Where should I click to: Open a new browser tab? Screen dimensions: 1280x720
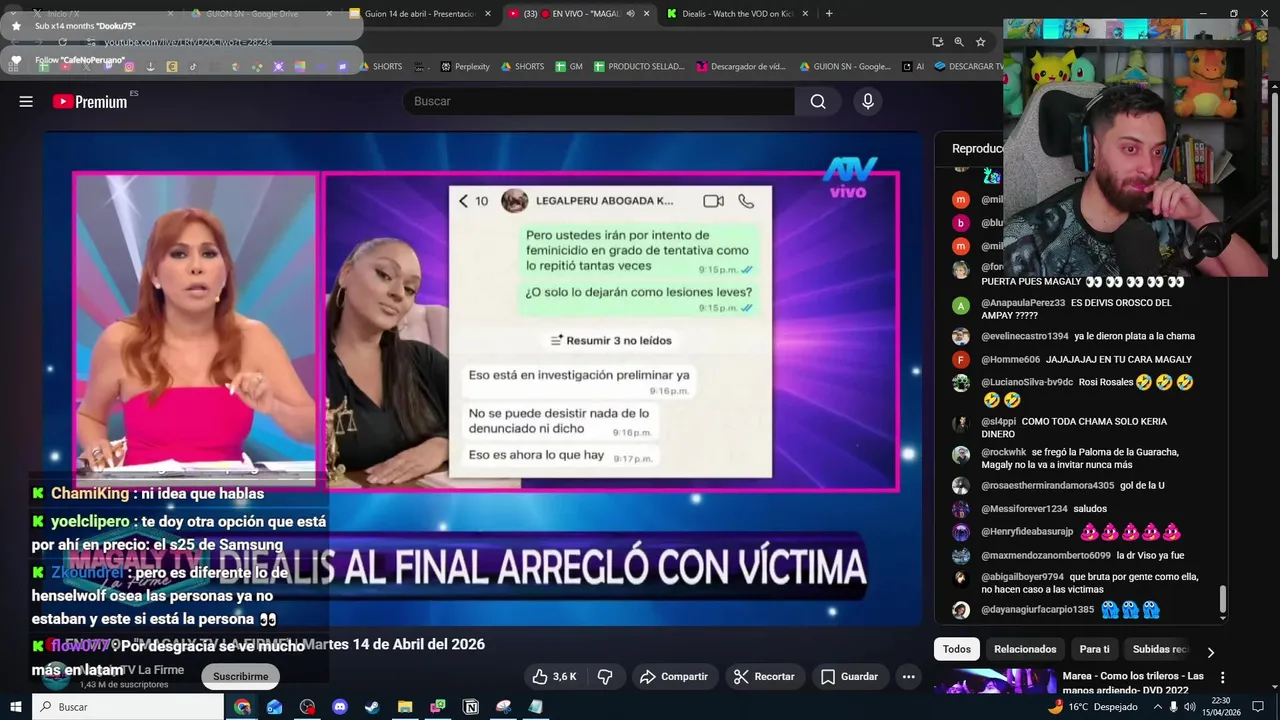coord(829,14)
